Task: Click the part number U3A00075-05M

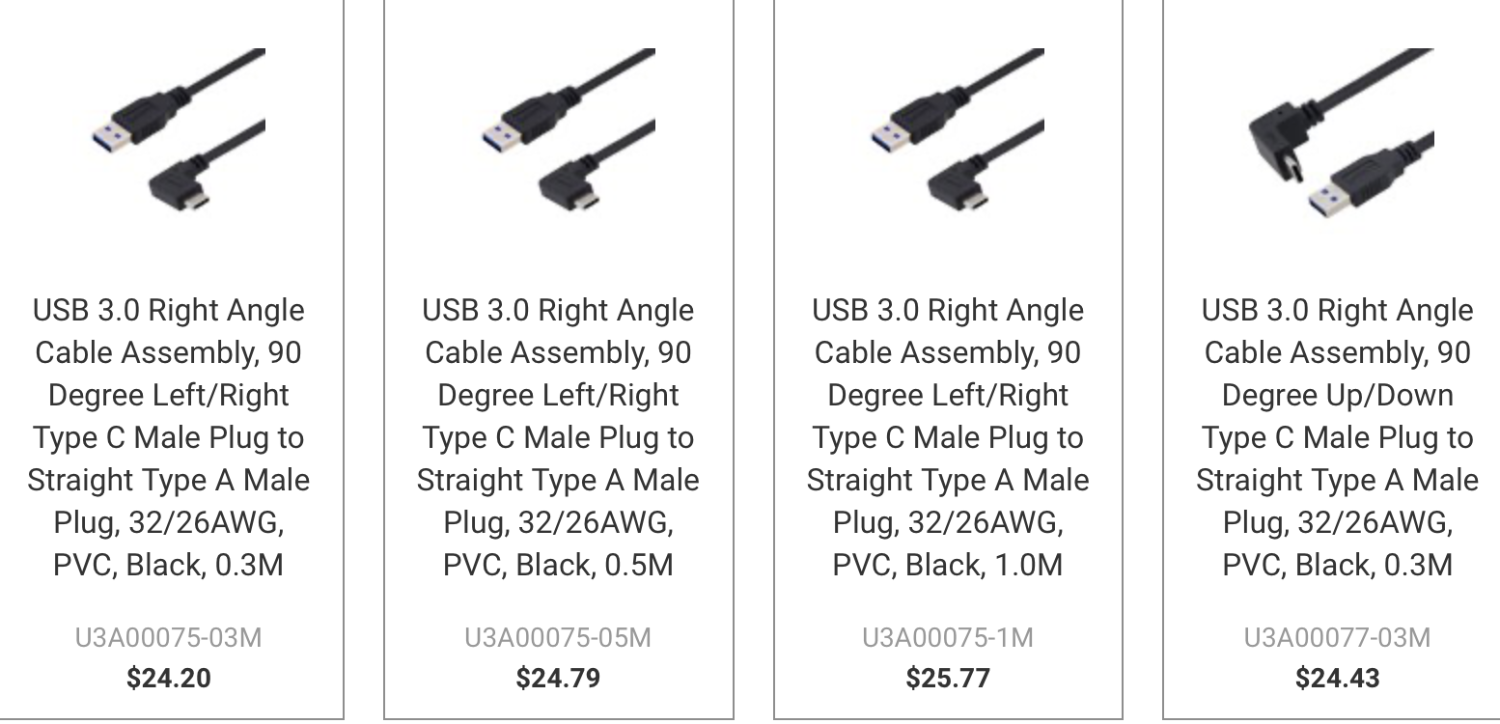Action: click(x=558, y=638)
